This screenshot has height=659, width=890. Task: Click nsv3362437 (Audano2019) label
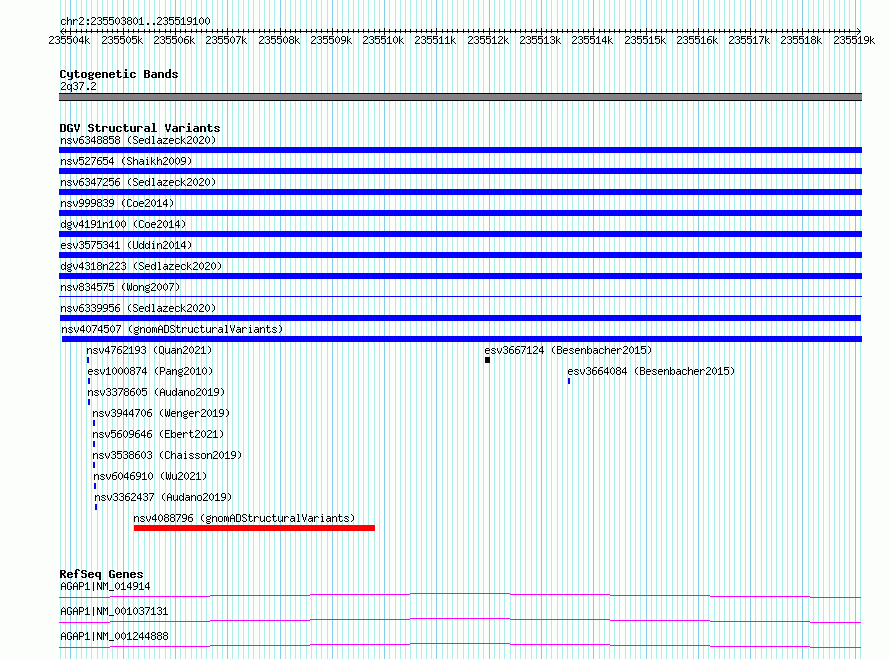[163, 497]
